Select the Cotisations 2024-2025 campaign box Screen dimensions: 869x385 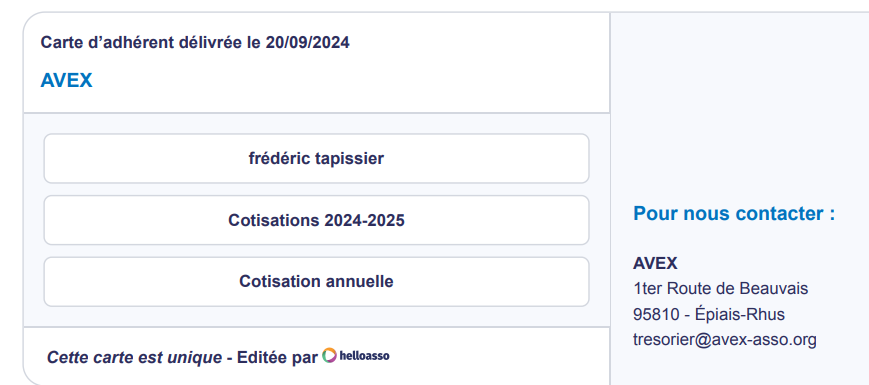[x=316, y=220]
